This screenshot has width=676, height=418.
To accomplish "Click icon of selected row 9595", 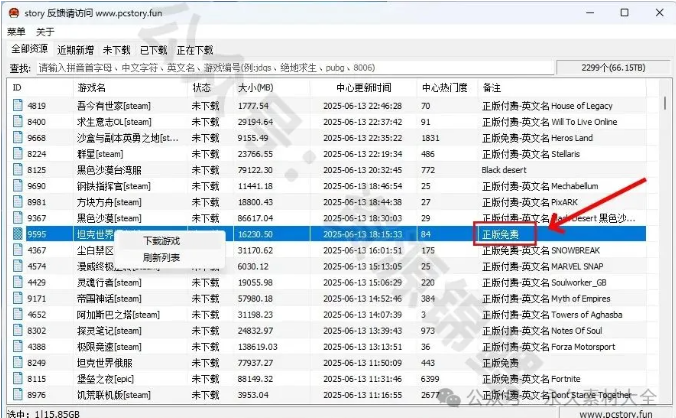I will point(18,234).
